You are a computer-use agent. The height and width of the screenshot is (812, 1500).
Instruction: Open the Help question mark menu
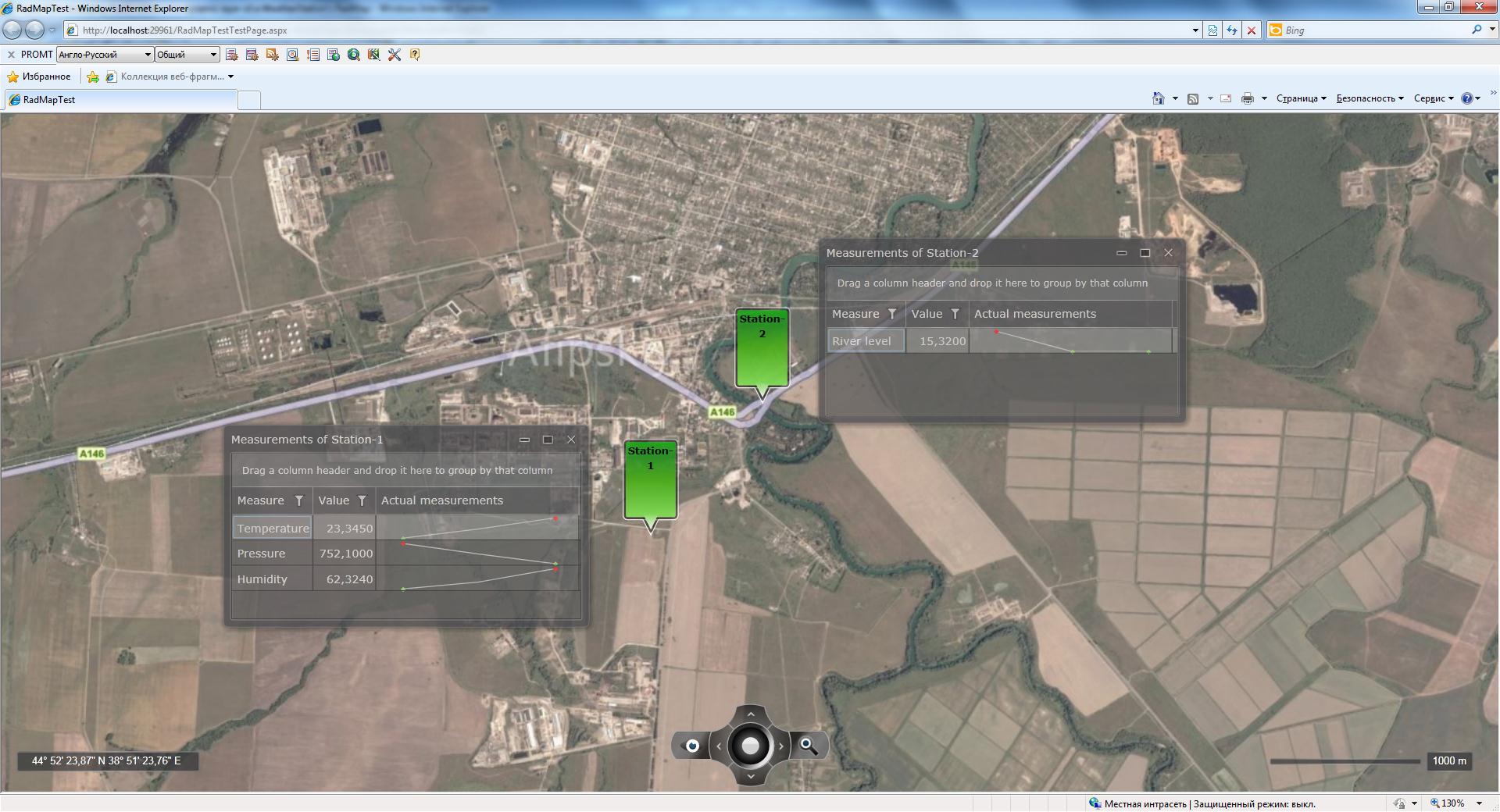(1470, 98)
